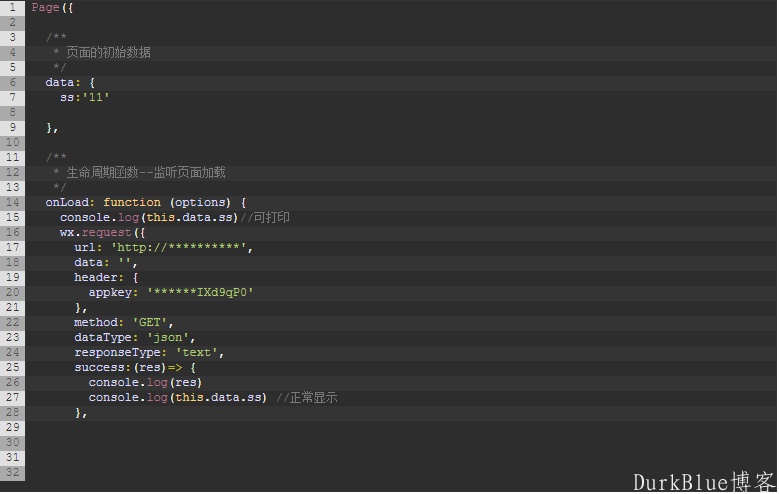The height and width of the screenshot is (494, 779).
Task: Click 'console.log(this.data.ss)' on line 15
Action: point(149,217)
